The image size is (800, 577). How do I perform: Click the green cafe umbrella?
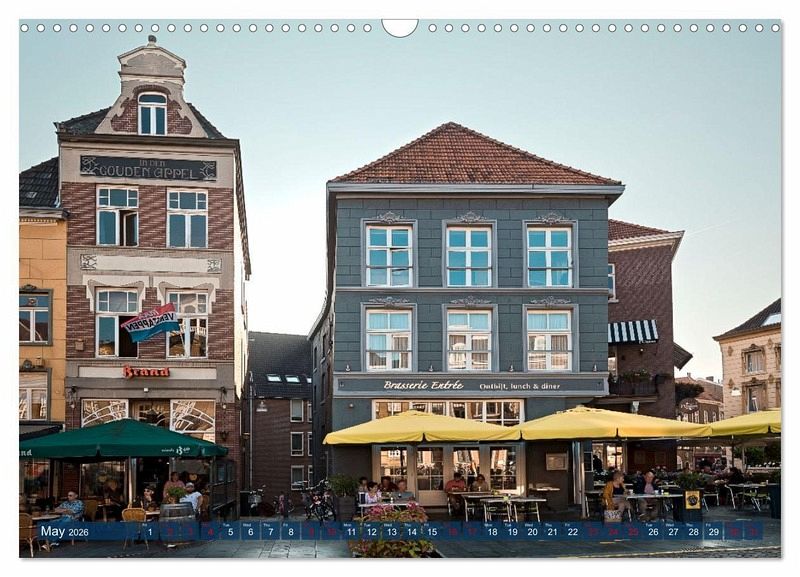(120, 440)
